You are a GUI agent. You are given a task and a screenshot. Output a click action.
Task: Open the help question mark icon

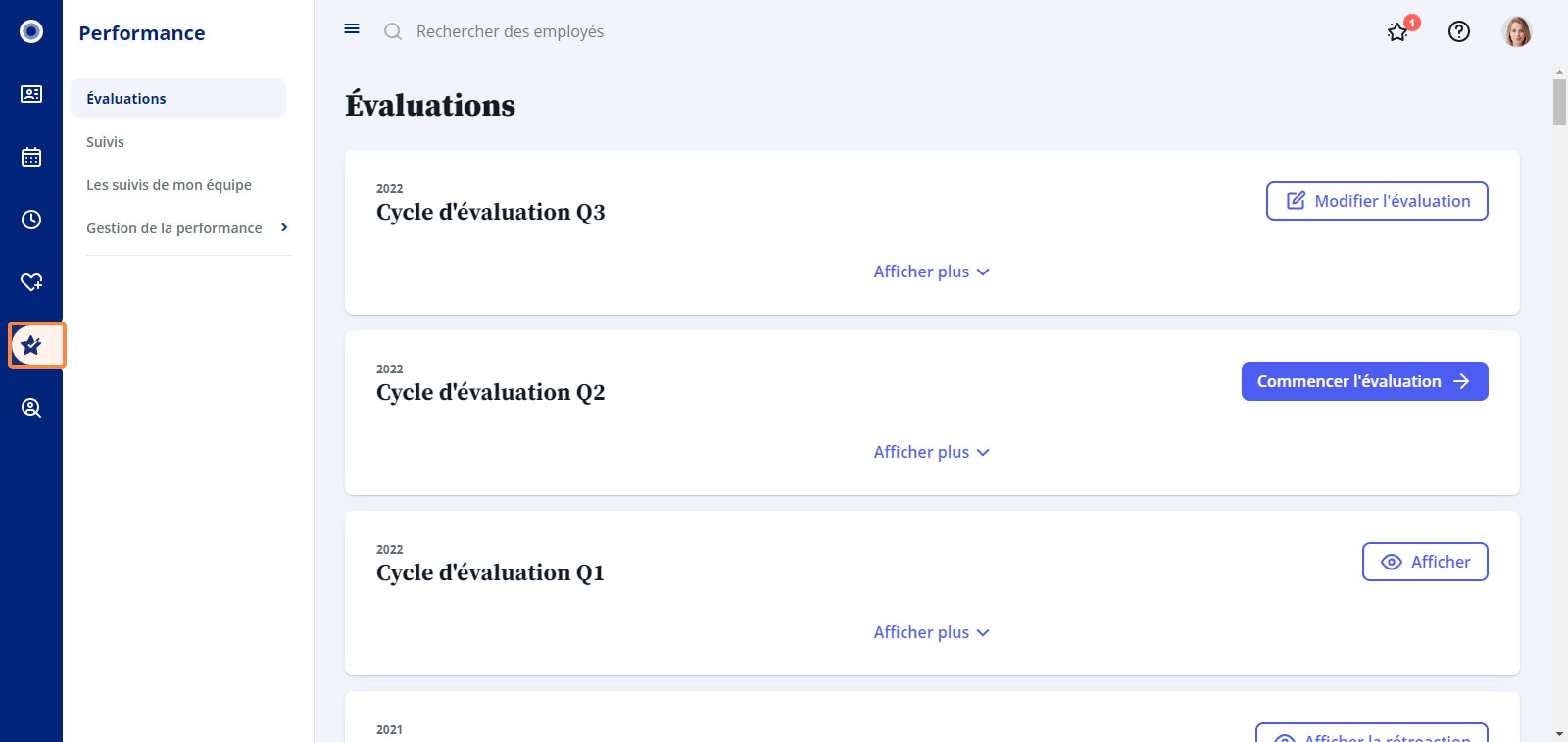[1458, 32]
